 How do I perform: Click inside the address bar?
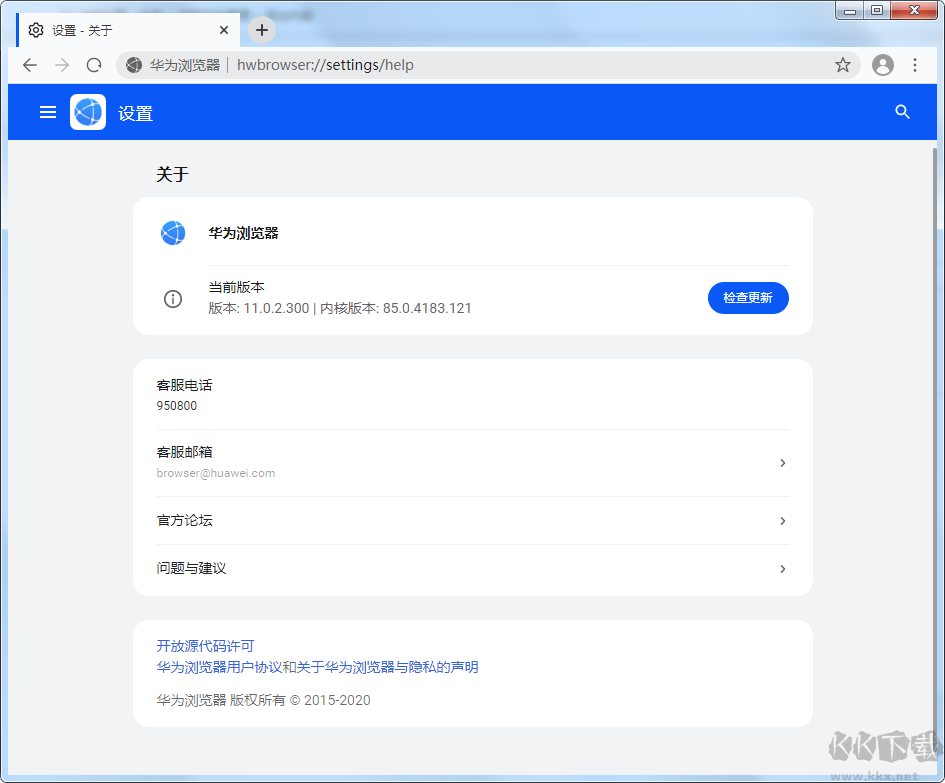[x=450, y=64]
